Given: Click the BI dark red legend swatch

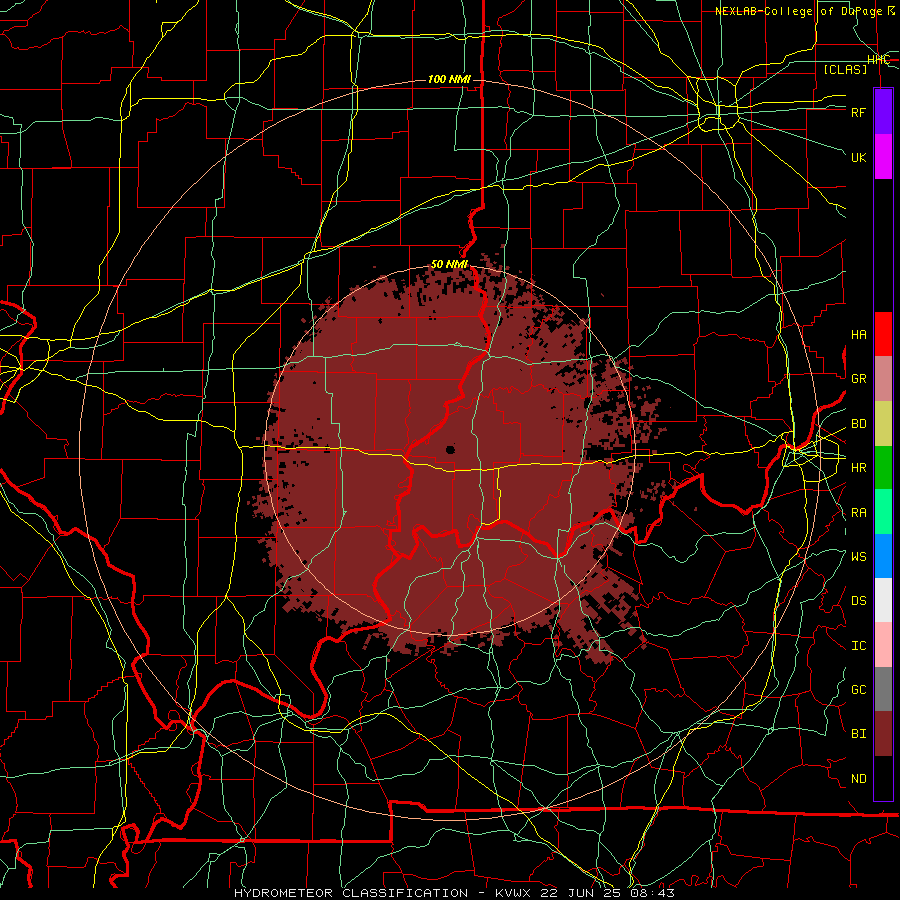Looking at the screenshot, I should [x=883, y=734].
